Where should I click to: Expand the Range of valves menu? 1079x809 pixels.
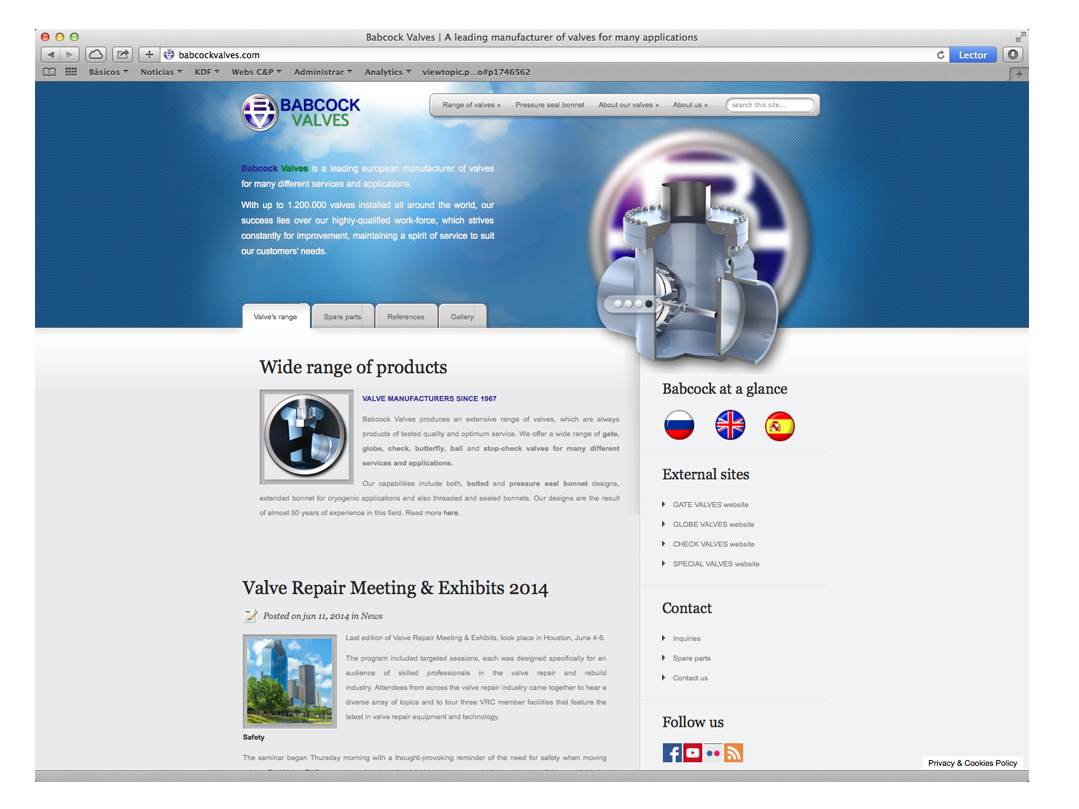pos(471,105)
